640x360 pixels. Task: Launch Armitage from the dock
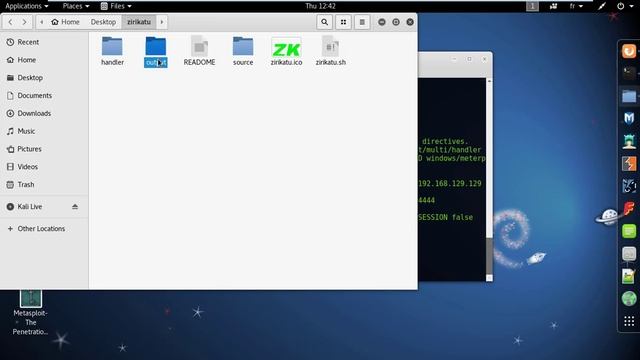click(x=629, y=141)
